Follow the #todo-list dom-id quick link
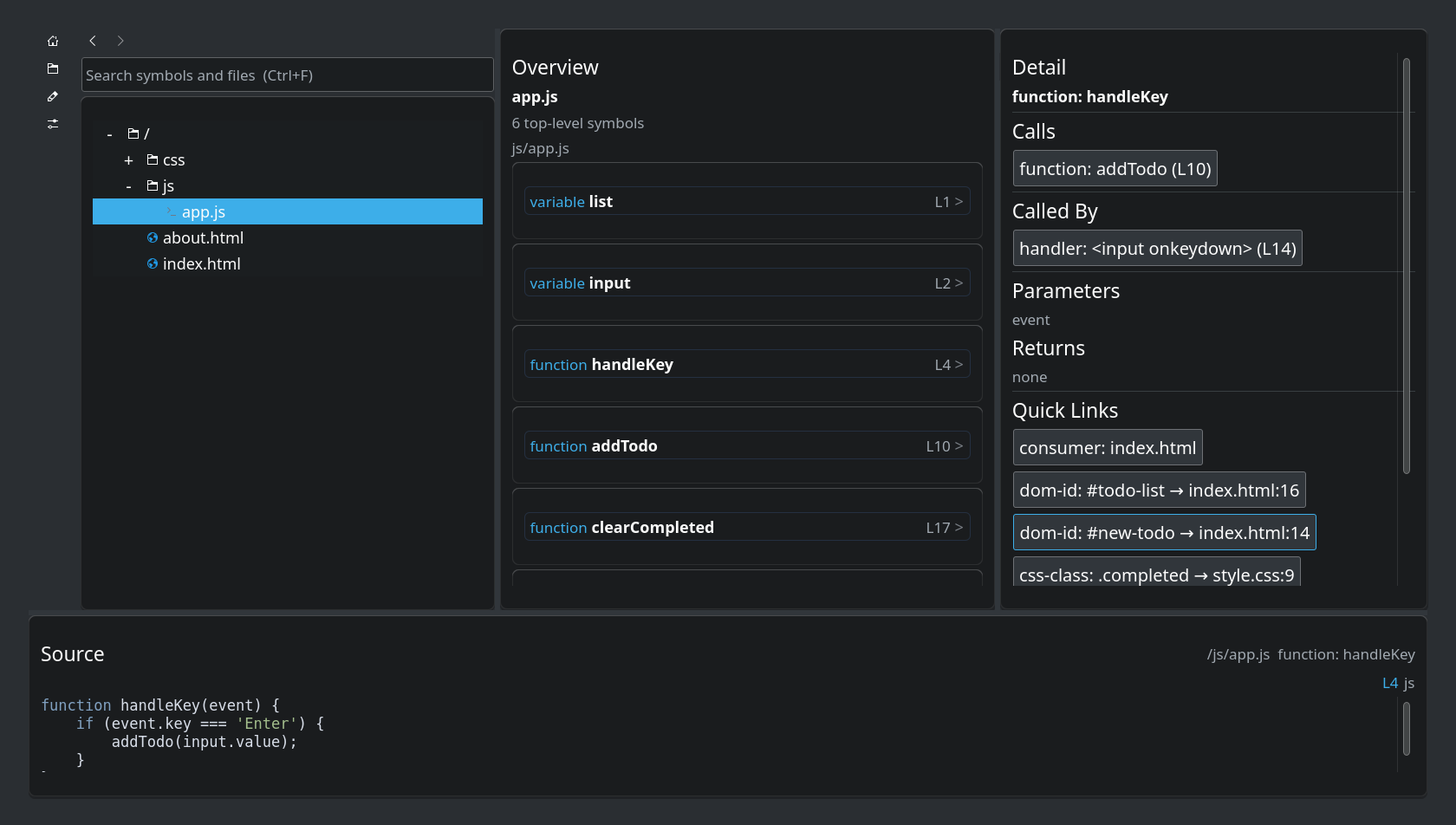Screen dimensions: 1456x825 point(1160,490)
